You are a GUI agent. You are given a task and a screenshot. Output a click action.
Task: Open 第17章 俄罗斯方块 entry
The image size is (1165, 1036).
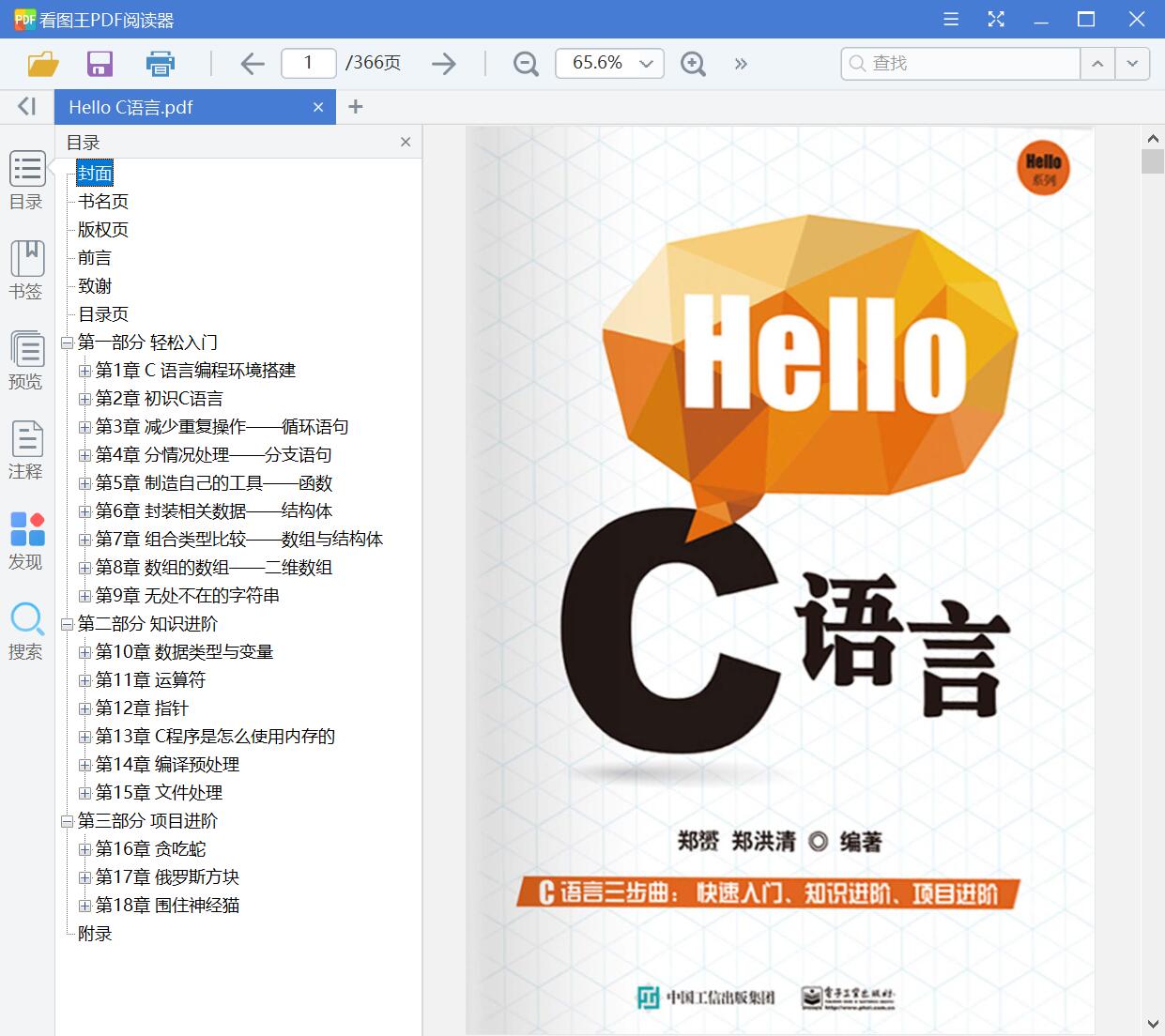pos(167,877)
